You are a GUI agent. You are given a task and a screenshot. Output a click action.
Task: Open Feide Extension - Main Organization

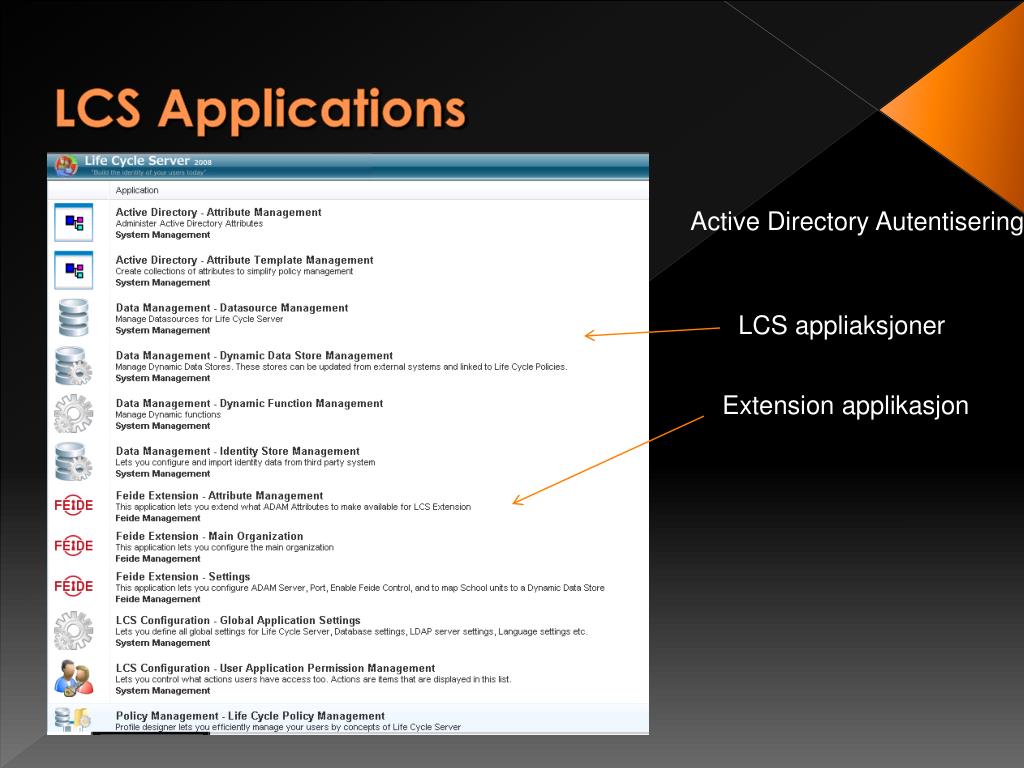(x=209, y=536)
